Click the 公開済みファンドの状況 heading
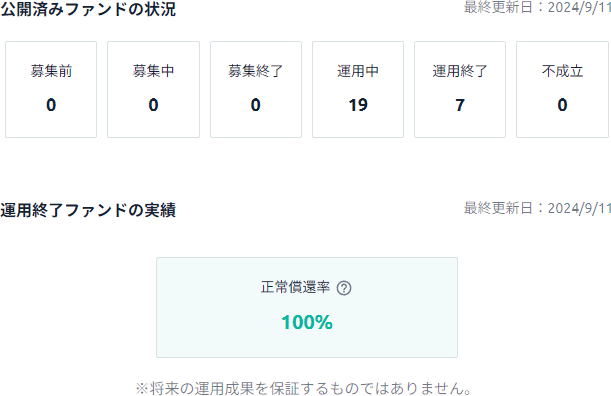The height and width of the screenshot is (396, 611). click(88, 9)
